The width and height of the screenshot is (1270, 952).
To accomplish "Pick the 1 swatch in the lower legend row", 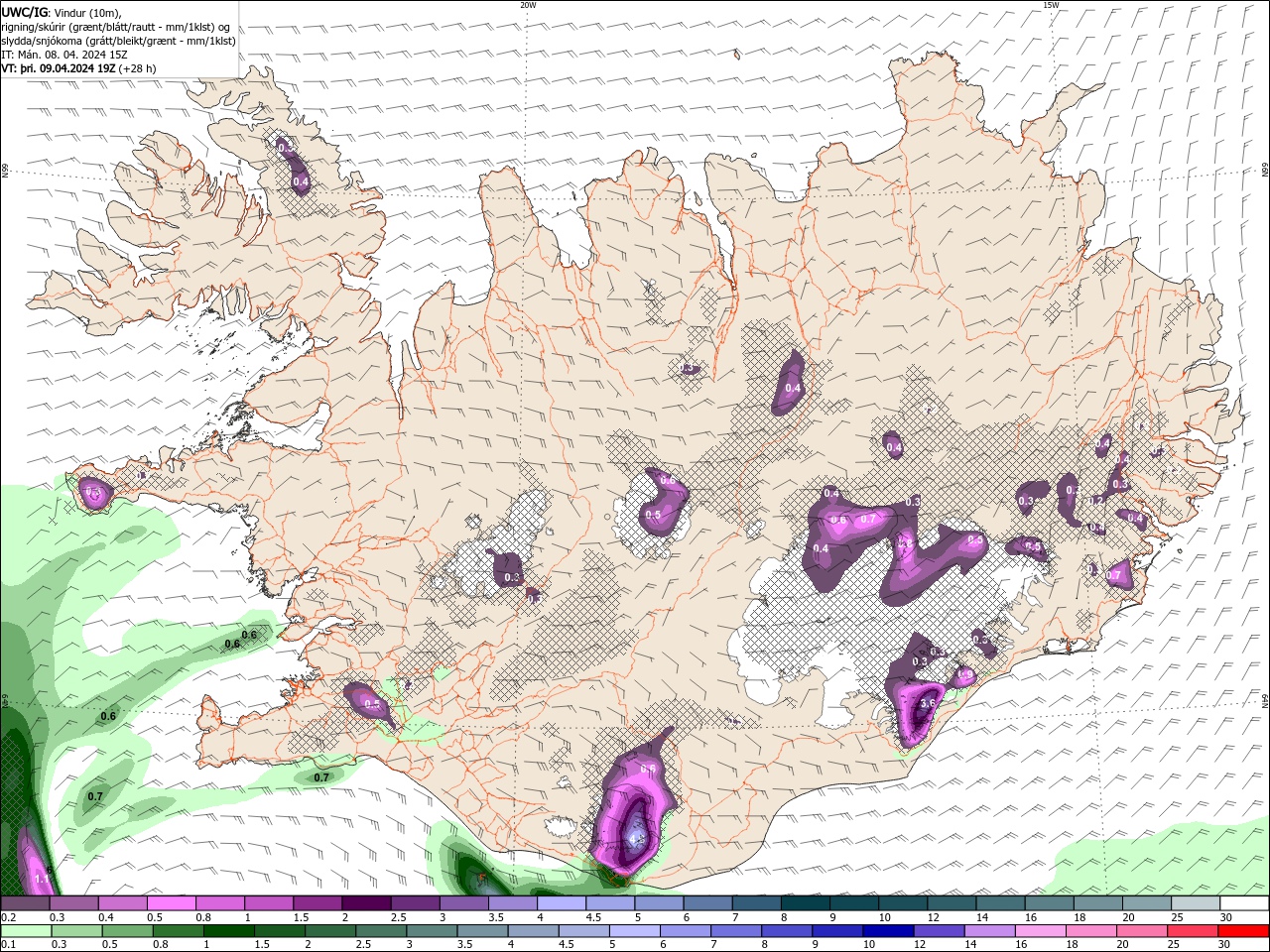I will point(228,931).
